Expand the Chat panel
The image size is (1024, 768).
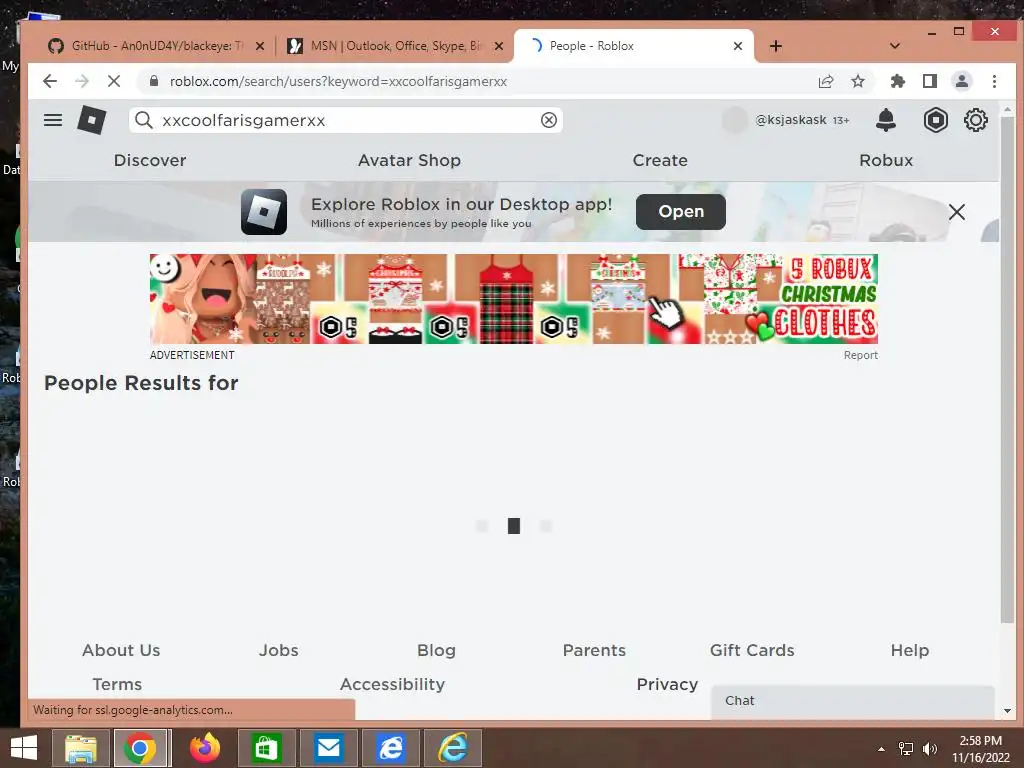click(x=852, y=701)
